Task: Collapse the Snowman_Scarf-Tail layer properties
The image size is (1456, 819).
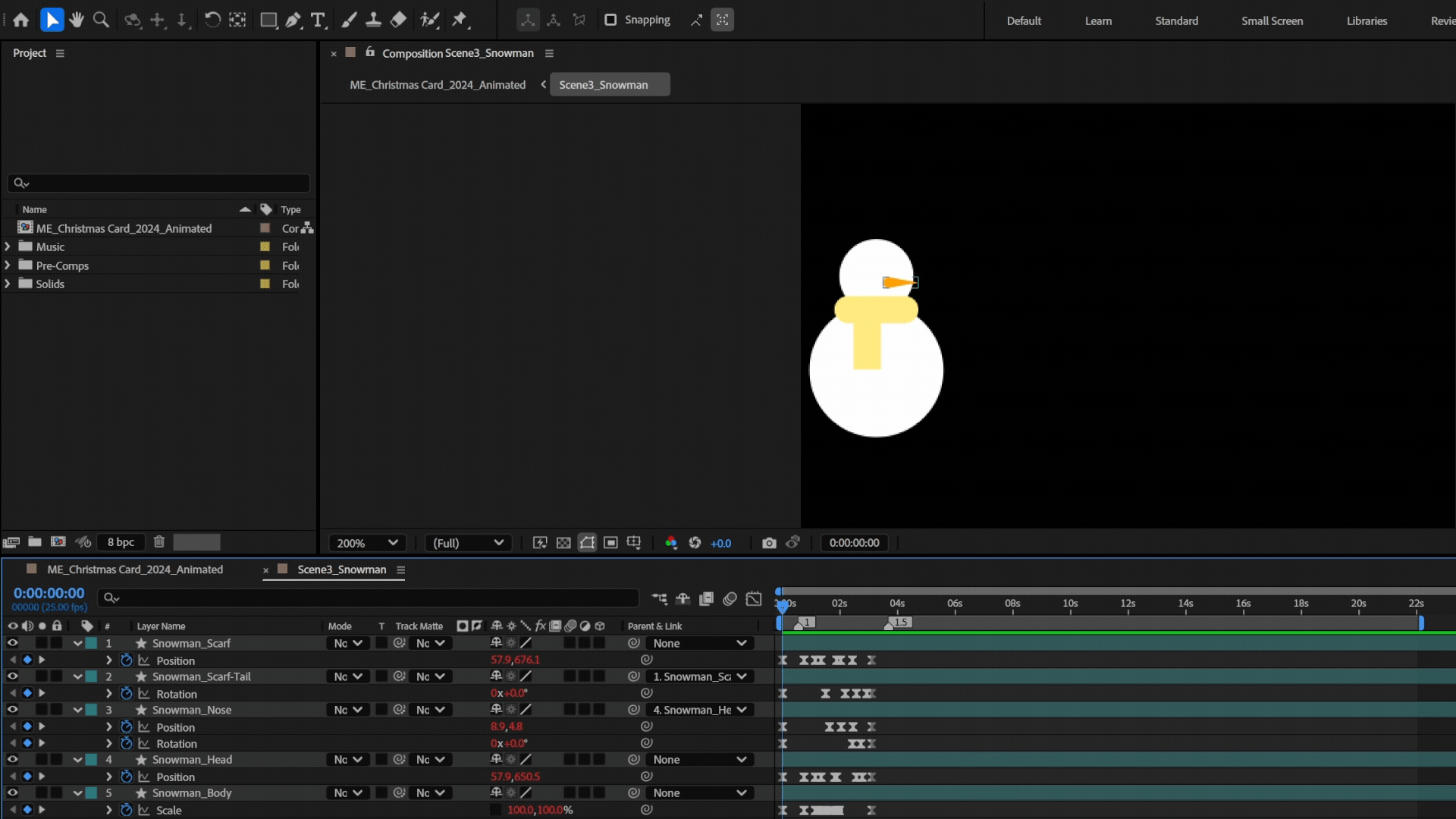Action: 77,676
